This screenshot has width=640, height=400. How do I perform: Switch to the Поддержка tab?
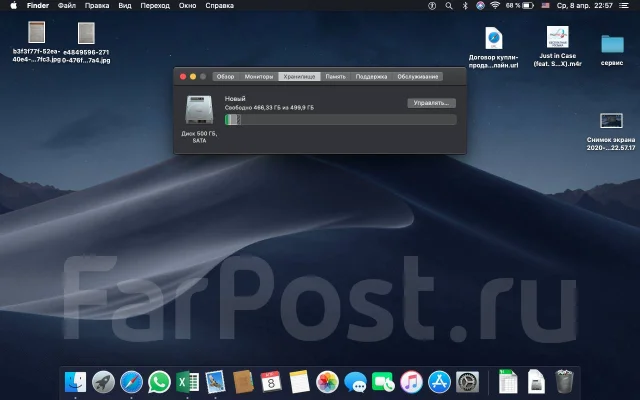click(371, 76)
